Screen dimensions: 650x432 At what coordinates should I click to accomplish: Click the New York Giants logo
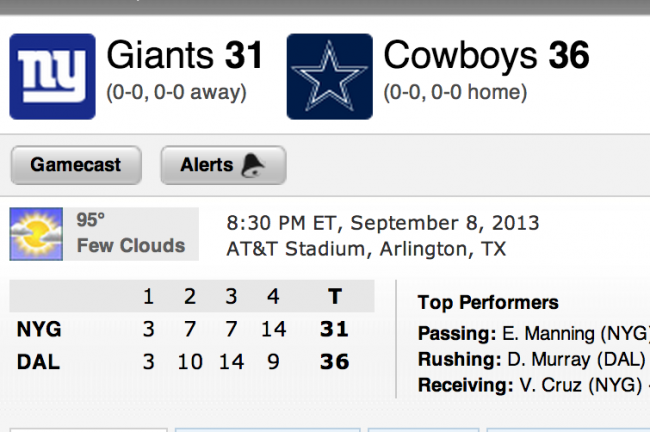53,77
